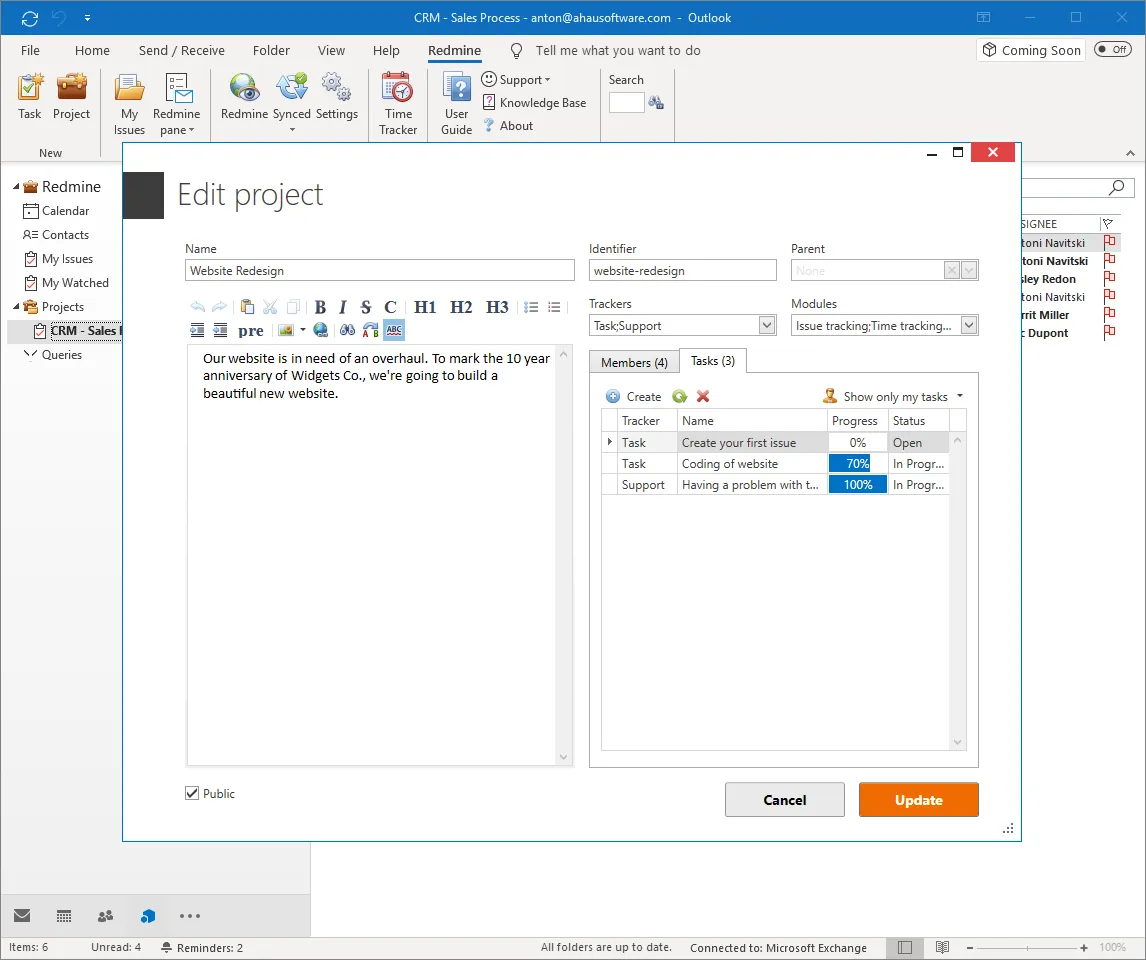
Task: Open the View ribbon tab
Action: pos(331,50)
